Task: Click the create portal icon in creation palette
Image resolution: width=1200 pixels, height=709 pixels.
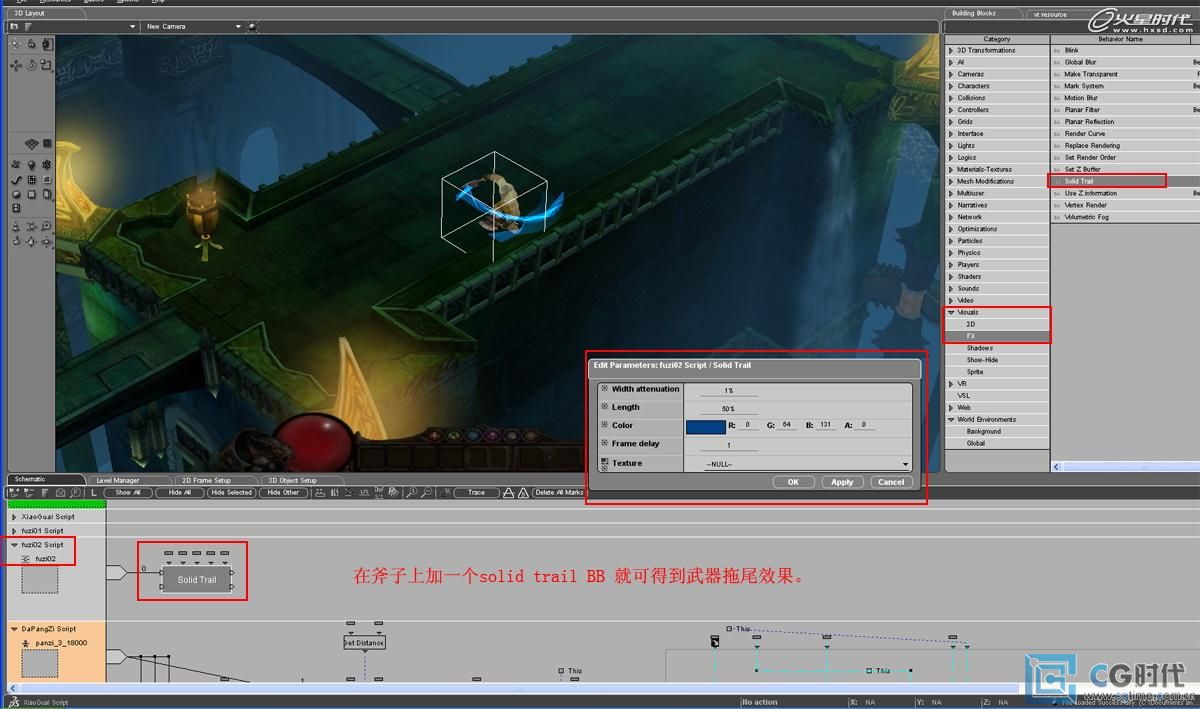Action: click(47, 194)
